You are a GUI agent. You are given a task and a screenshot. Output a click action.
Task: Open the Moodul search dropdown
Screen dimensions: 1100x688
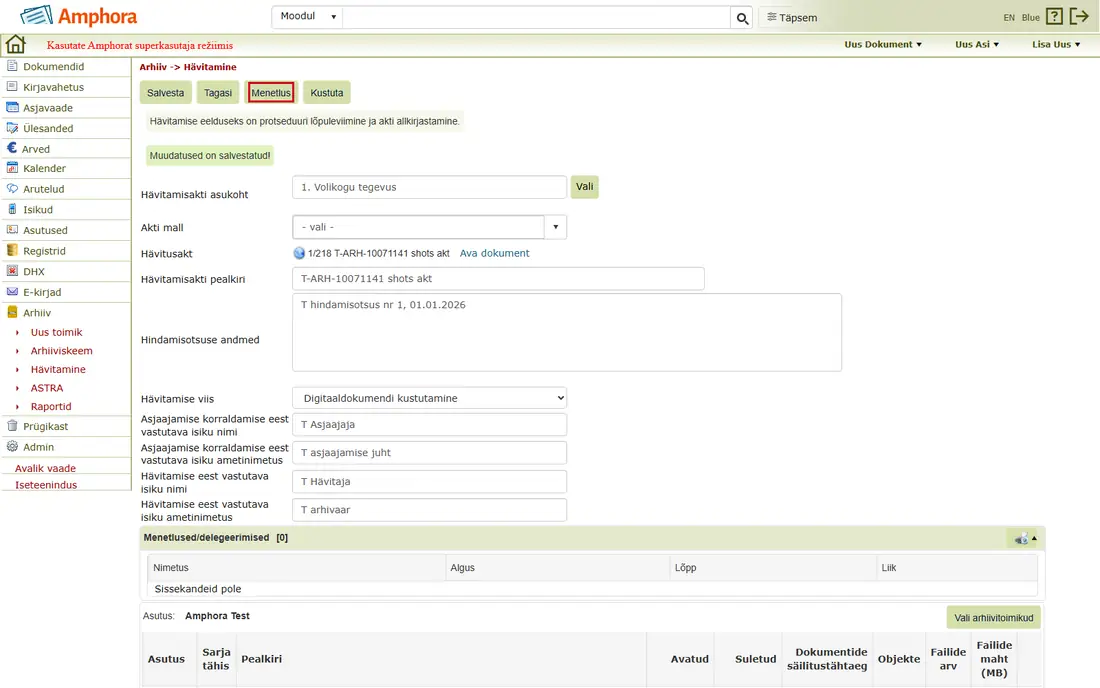pyautogui.click(x=307, y=17)
